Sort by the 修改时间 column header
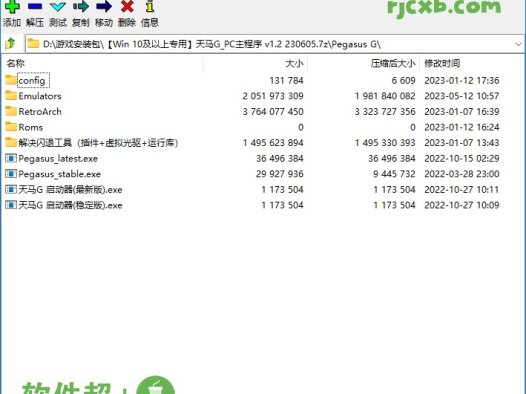Screen dimensions: 526x394 (x=442, y=63)
